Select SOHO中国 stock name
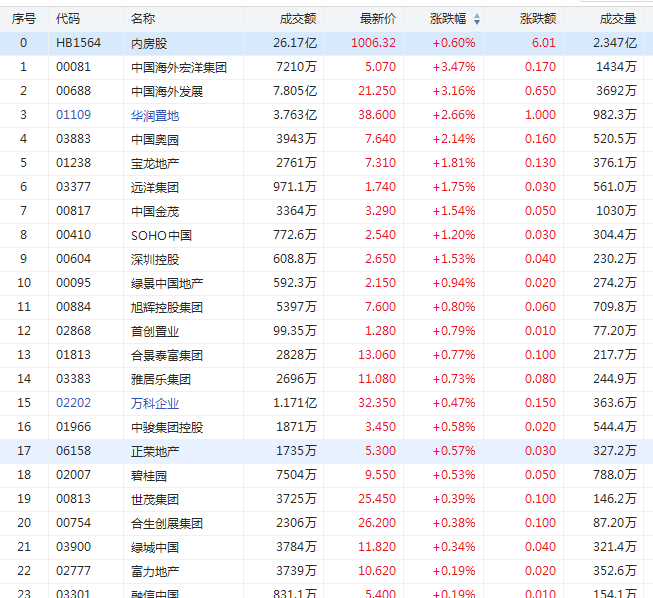 (161, 235)
